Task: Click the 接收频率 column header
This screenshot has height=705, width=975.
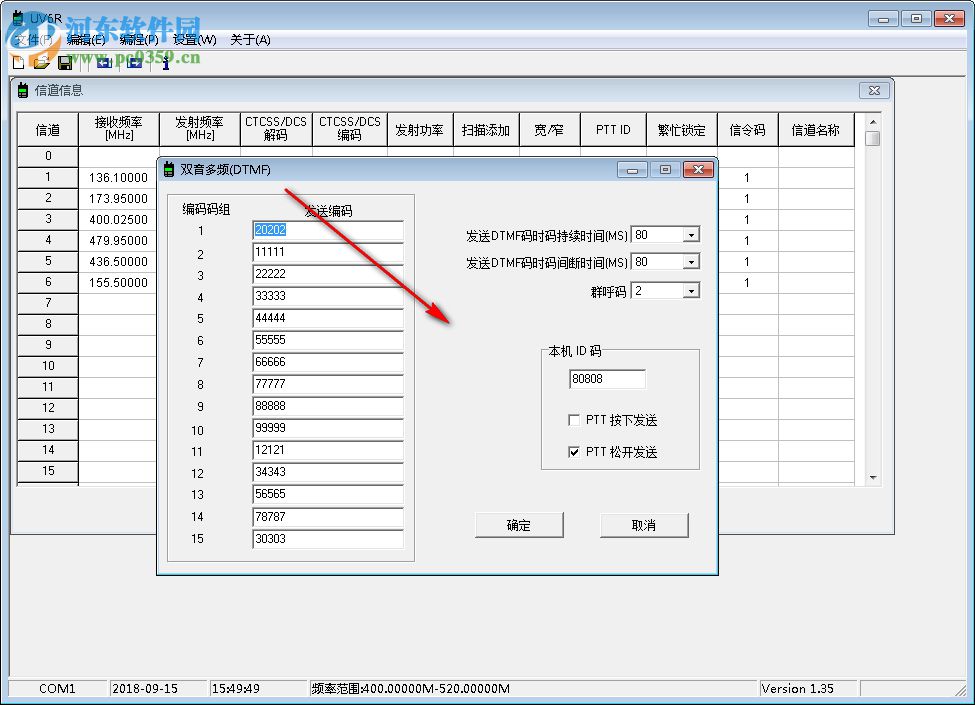Action: pos(119,129)
